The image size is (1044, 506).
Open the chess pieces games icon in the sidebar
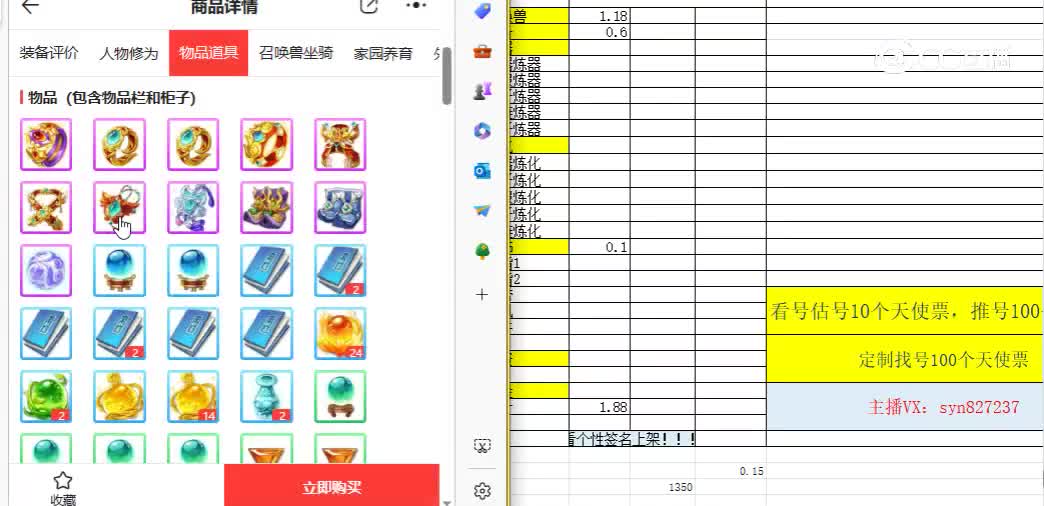pyautogui.click(x=482, y=92)
